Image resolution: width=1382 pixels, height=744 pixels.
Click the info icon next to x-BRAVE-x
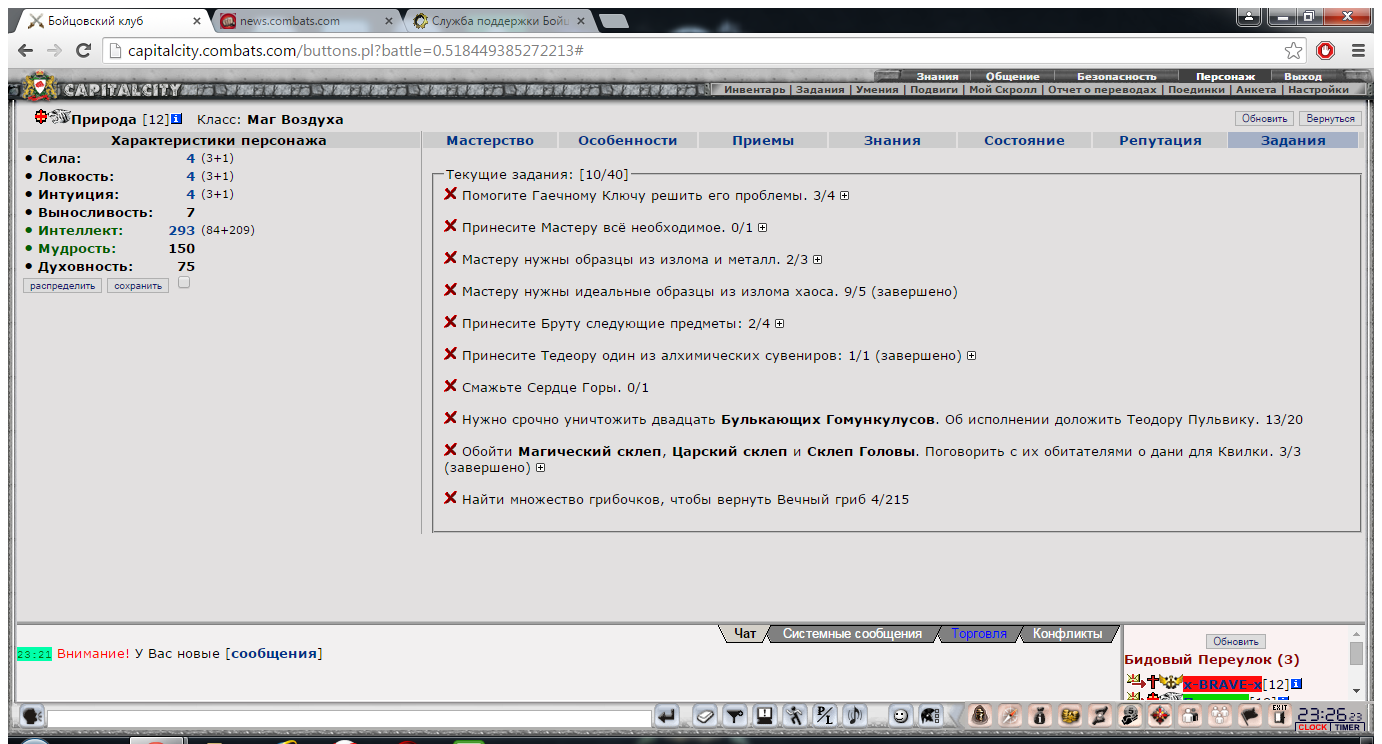click(x=1296, y=683)
